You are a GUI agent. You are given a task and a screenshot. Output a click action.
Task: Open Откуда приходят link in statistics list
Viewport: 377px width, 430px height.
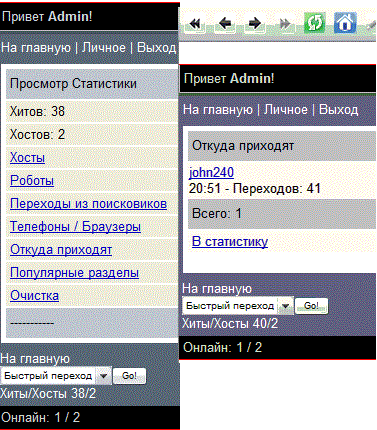coord(61,249)
